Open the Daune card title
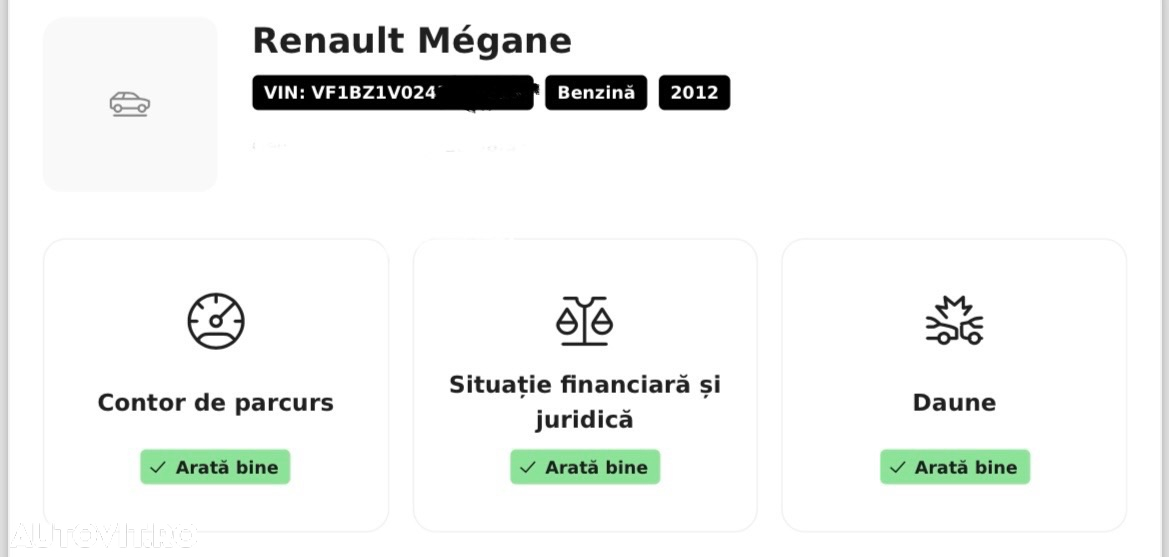 (x=954, y=403)
